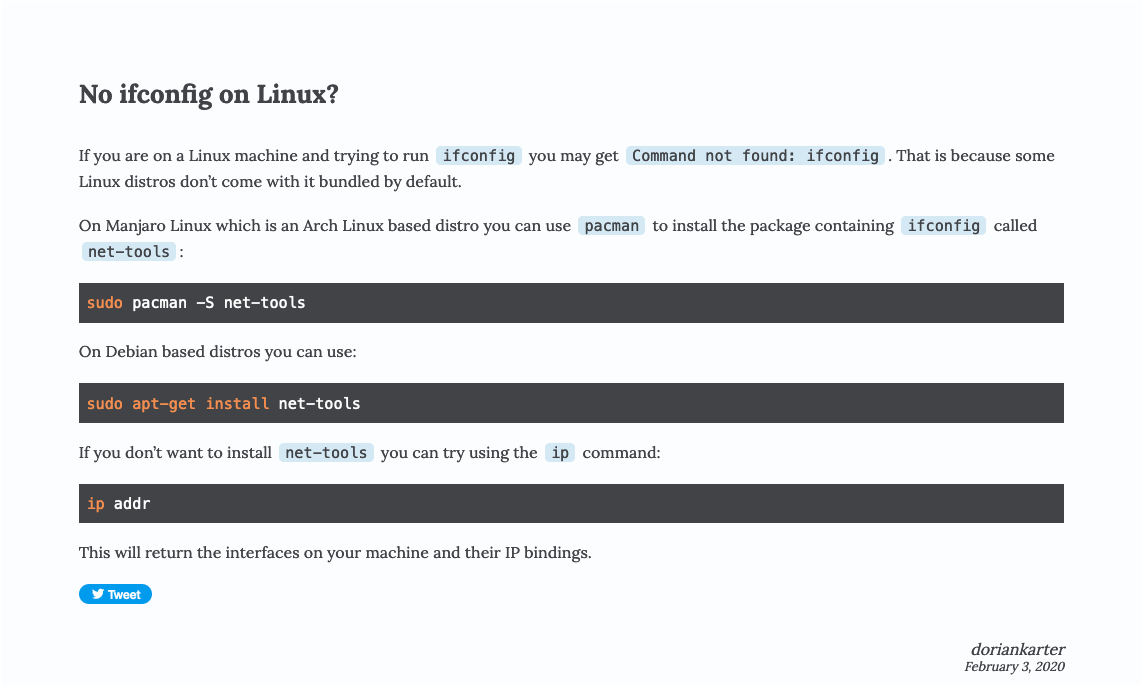1143x685 pixels.
Task: Click the inline "ifconfig" code before "called"
Action: click(943, 225)
